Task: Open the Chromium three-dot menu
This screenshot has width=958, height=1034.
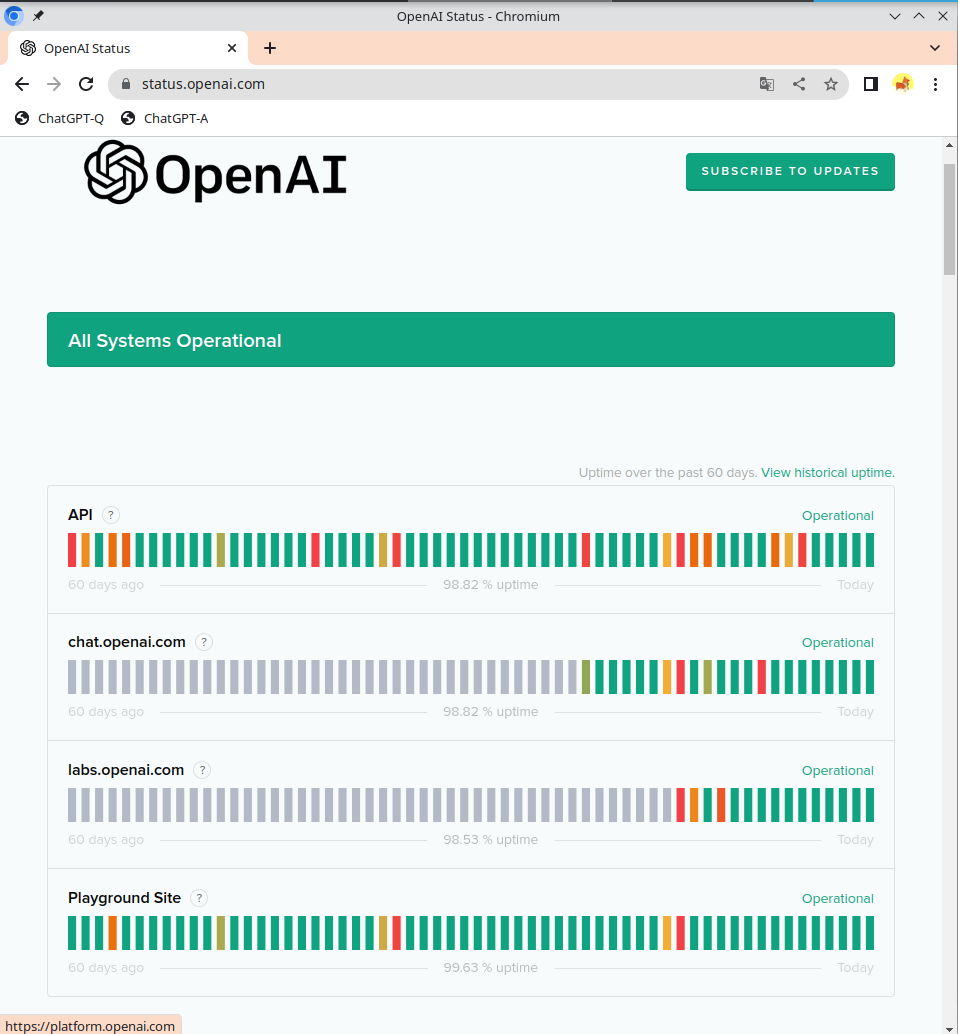Action: pyautogui.click(x=935, y=84)
